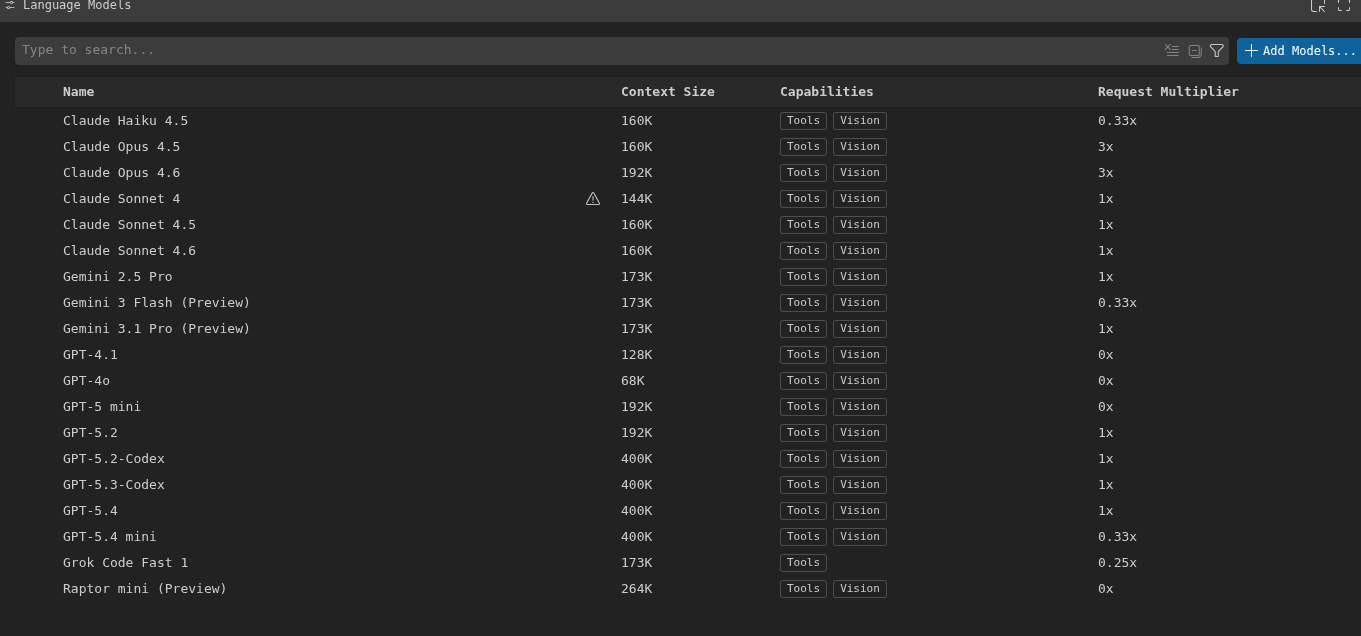1361x636 pixels.
Task: Click the 400K context size for GPT-5.4
Action: 637,511
